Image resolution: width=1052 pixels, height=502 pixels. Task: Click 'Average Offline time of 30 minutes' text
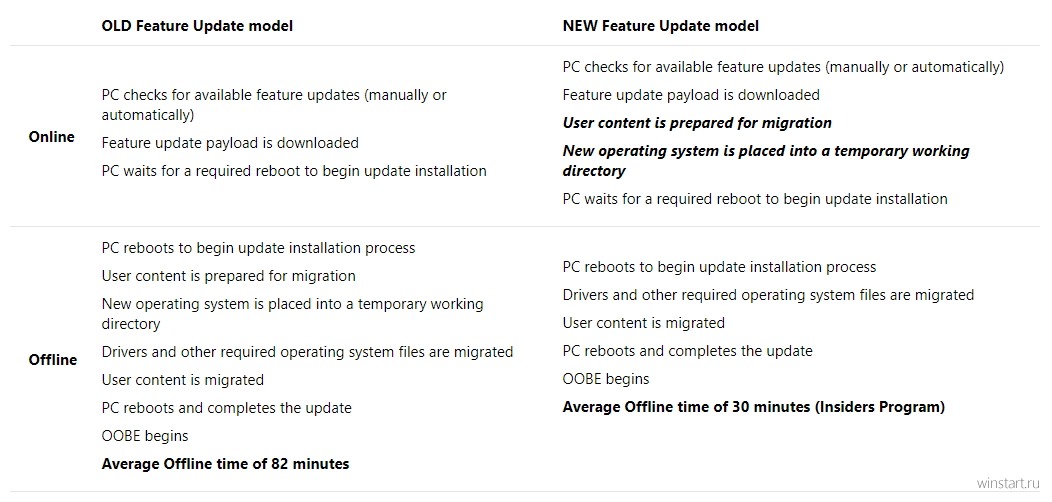753,407
